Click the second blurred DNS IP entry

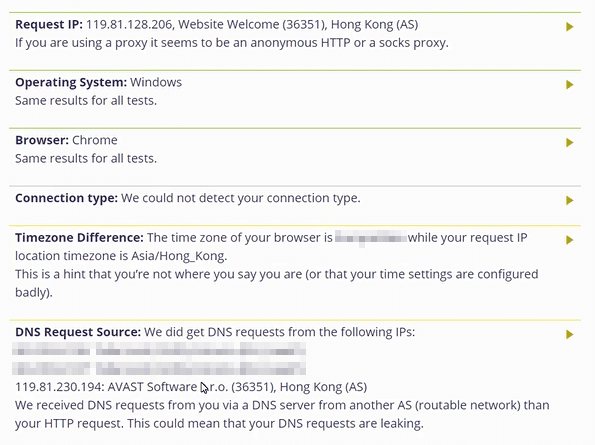click(159, 368)
